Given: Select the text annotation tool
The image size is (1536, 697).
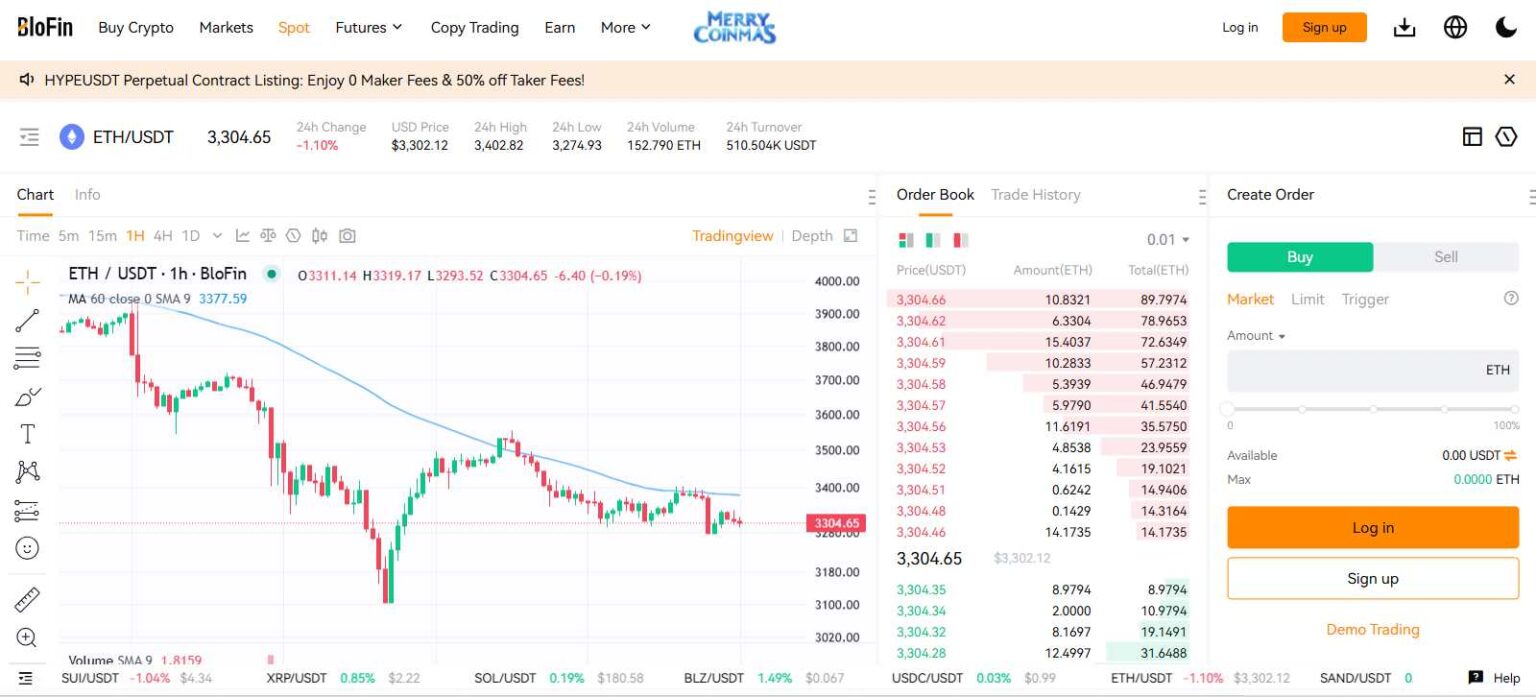Looking at the screenshot, I should 28,433.
